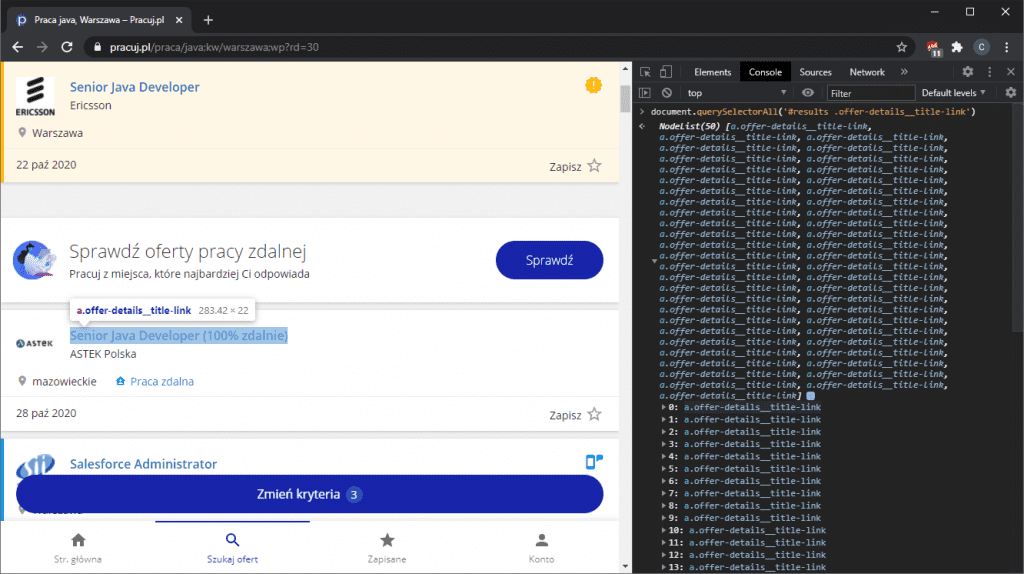Switch to the Elements tab
The width and height of the screenshot is (1024, 574).
tap(712, 72)
